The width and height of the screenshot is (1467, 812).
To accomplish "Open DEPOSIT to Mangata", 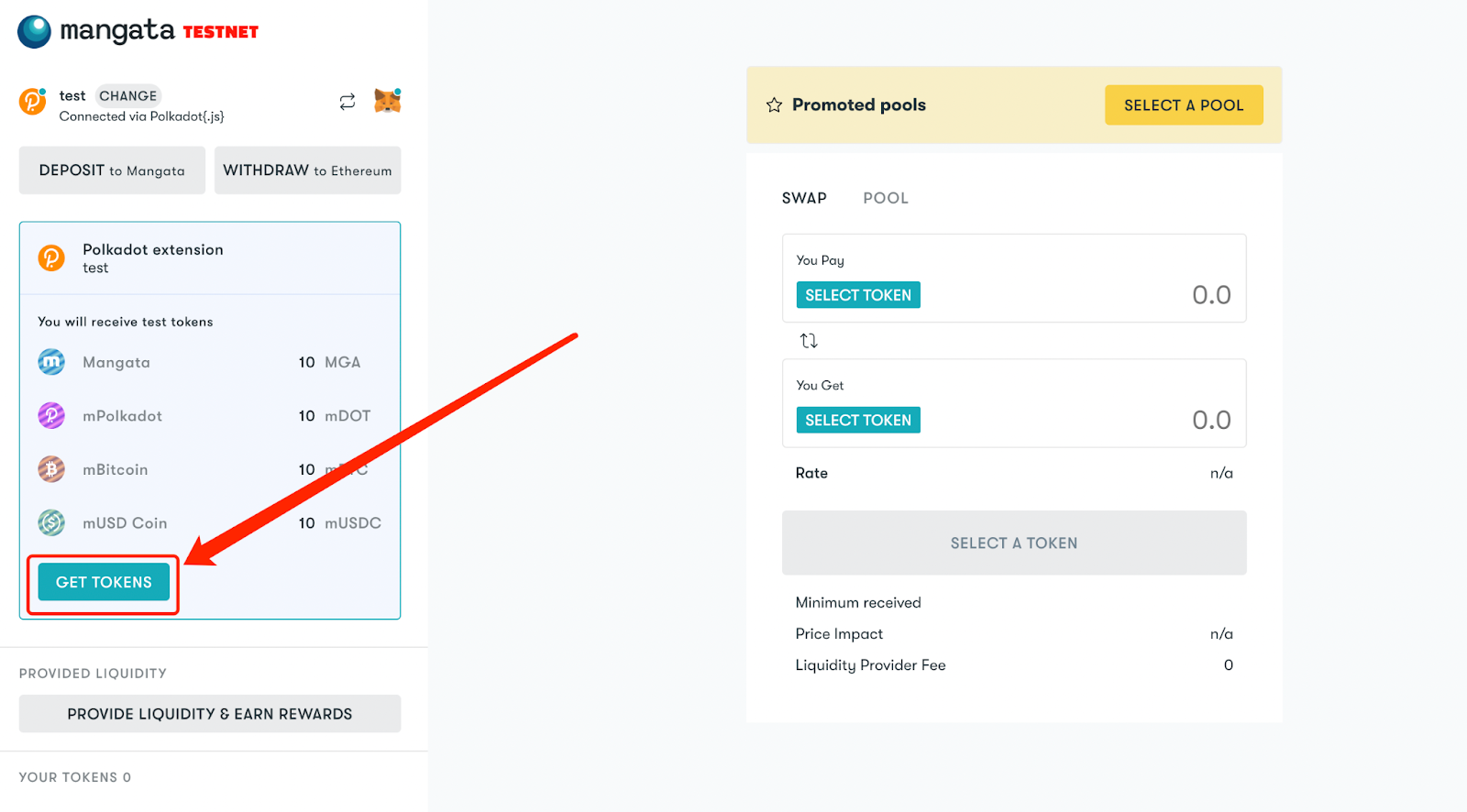I will pyautogui.click(x=112, y=170).
